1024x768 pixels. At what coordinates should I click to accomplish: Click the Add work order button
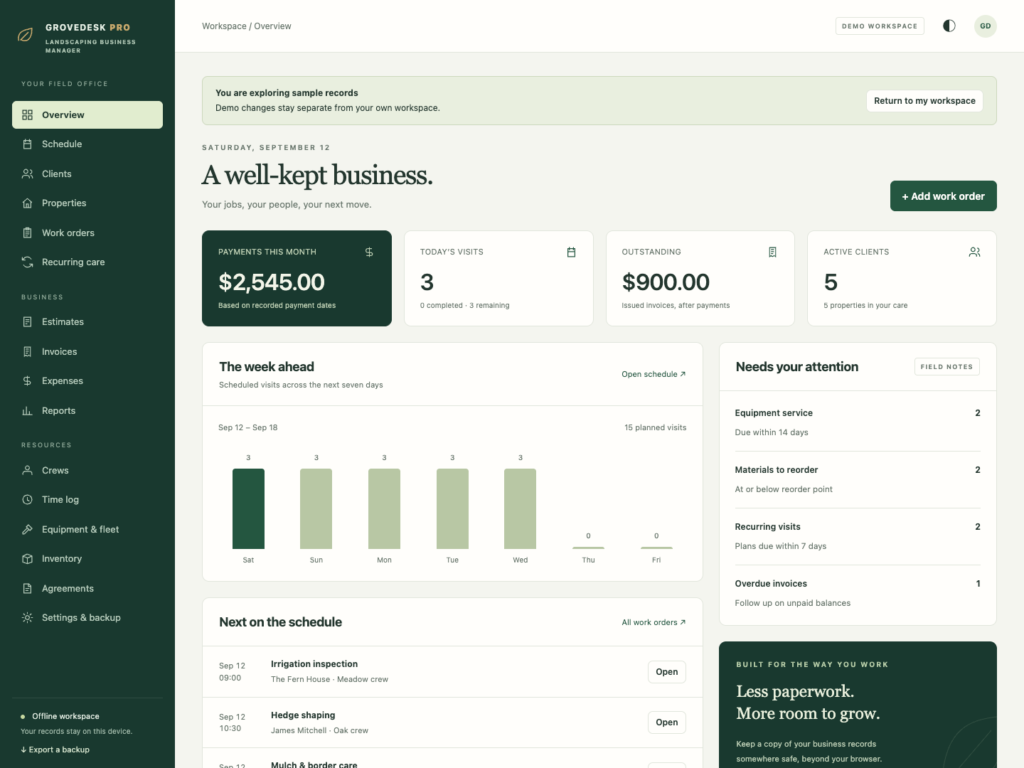coord(943,196)
